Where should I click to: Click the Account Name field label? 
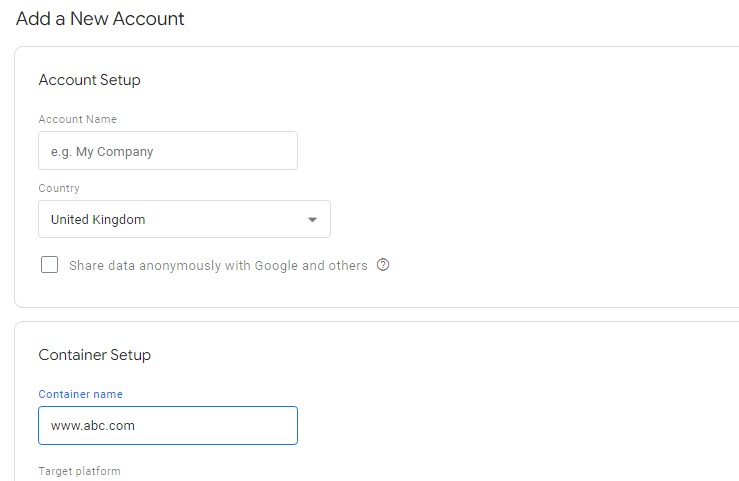78,119
